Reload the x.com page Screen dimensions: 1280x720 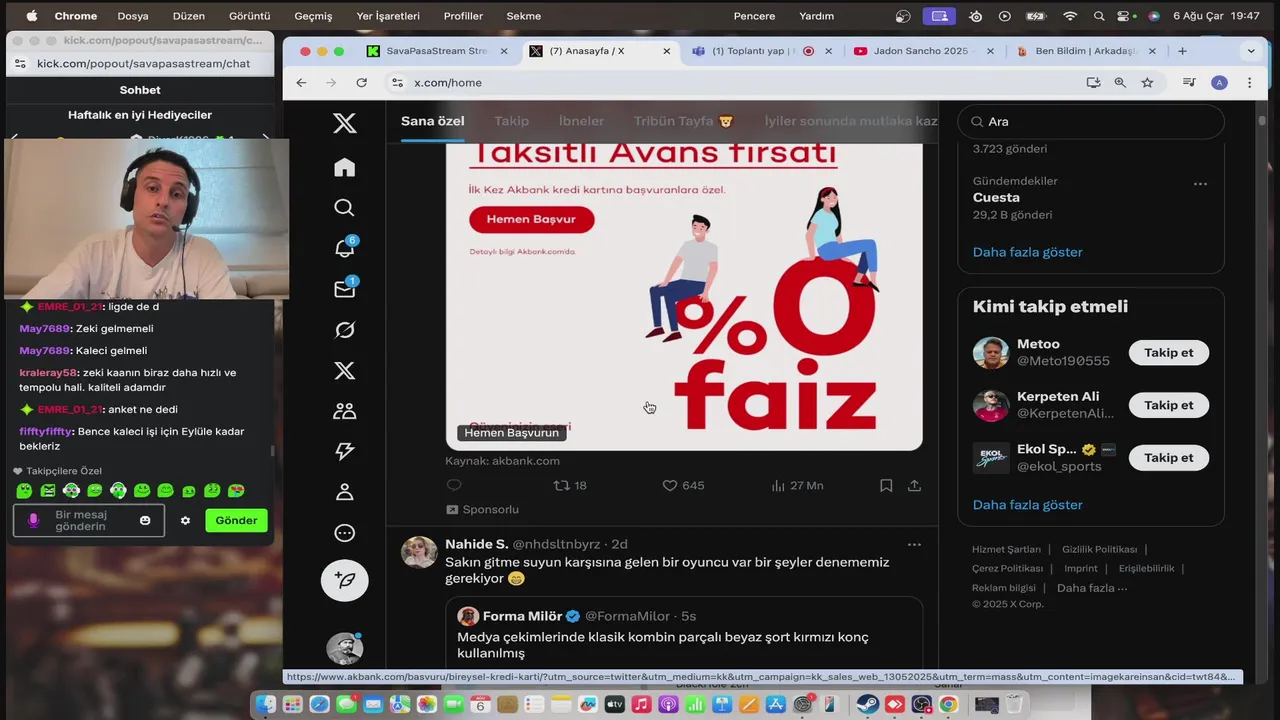point(361,83)
